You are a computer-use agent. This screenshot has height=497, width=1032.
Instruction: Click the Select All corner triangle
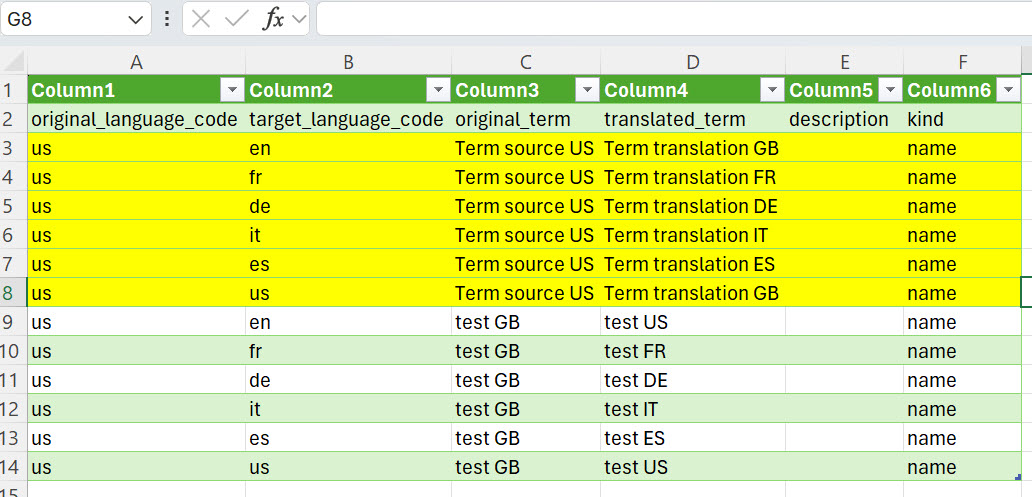pyautogui.click(x=14, y=63)
